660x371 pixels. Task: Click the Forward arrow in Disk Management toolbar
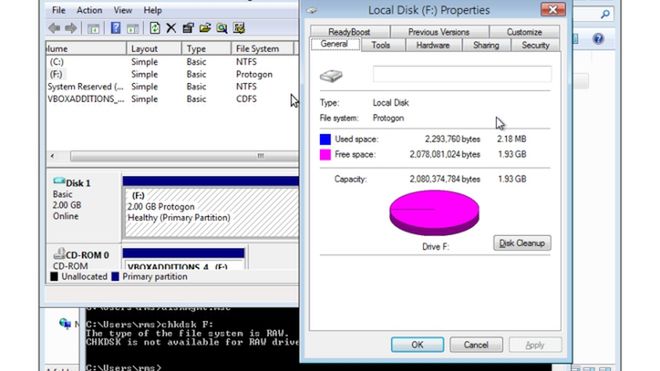pos(70,28)
